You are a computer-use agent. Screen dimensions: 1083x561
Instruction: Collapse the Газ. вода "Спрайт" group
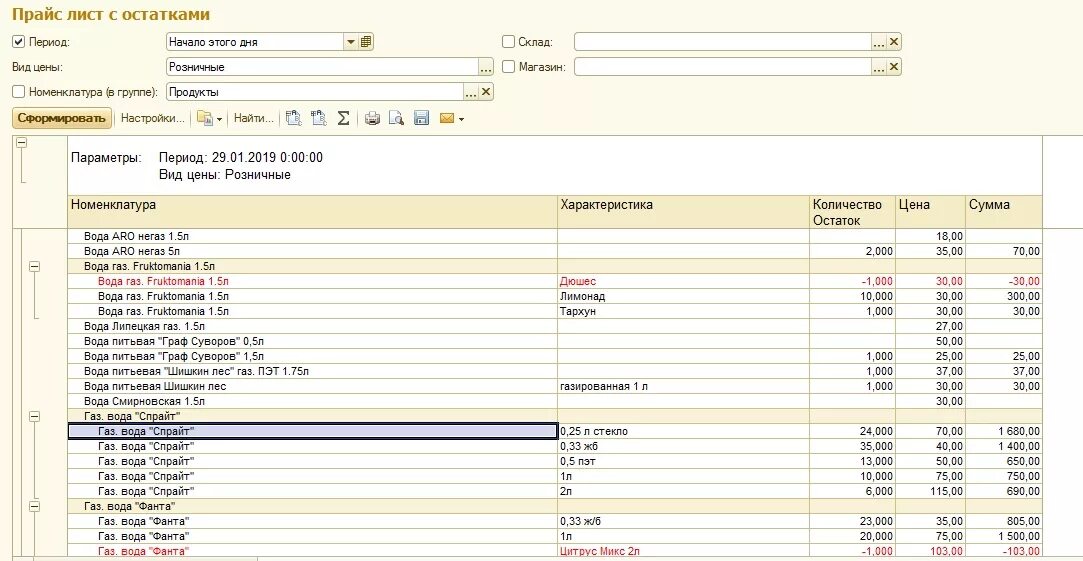click(35, 417)
